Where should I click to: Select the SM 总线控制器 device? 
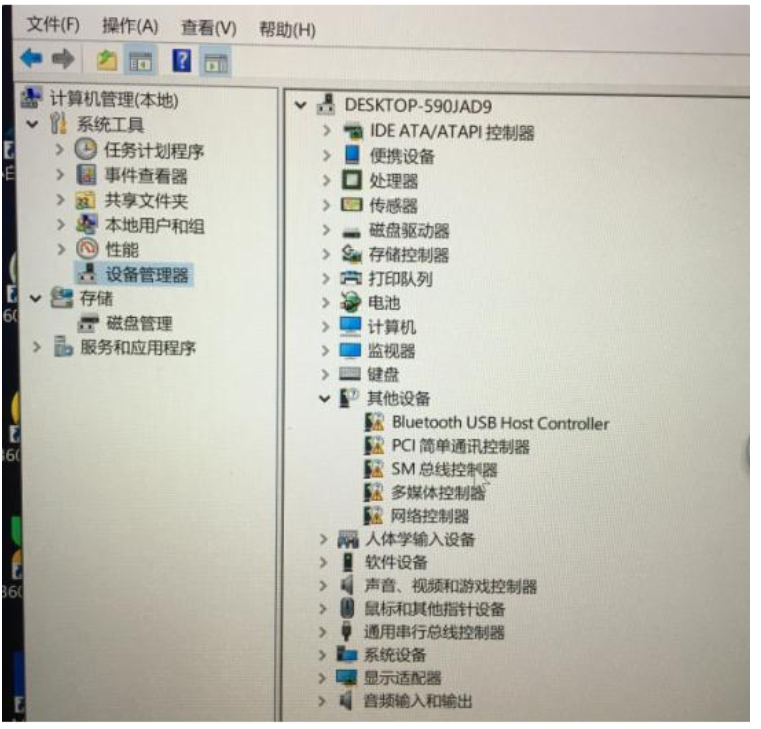pos(444,469)
